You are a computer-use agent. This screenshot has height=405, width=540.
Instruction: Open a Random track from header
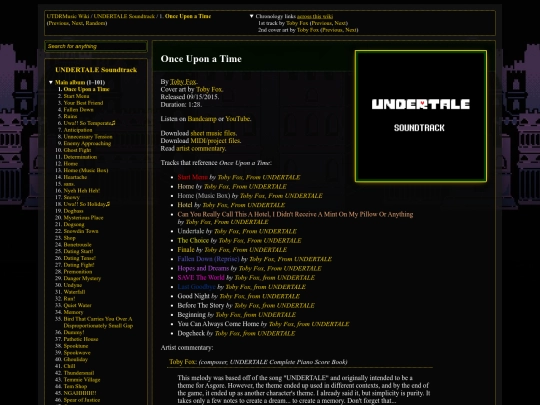pos(95,23)
